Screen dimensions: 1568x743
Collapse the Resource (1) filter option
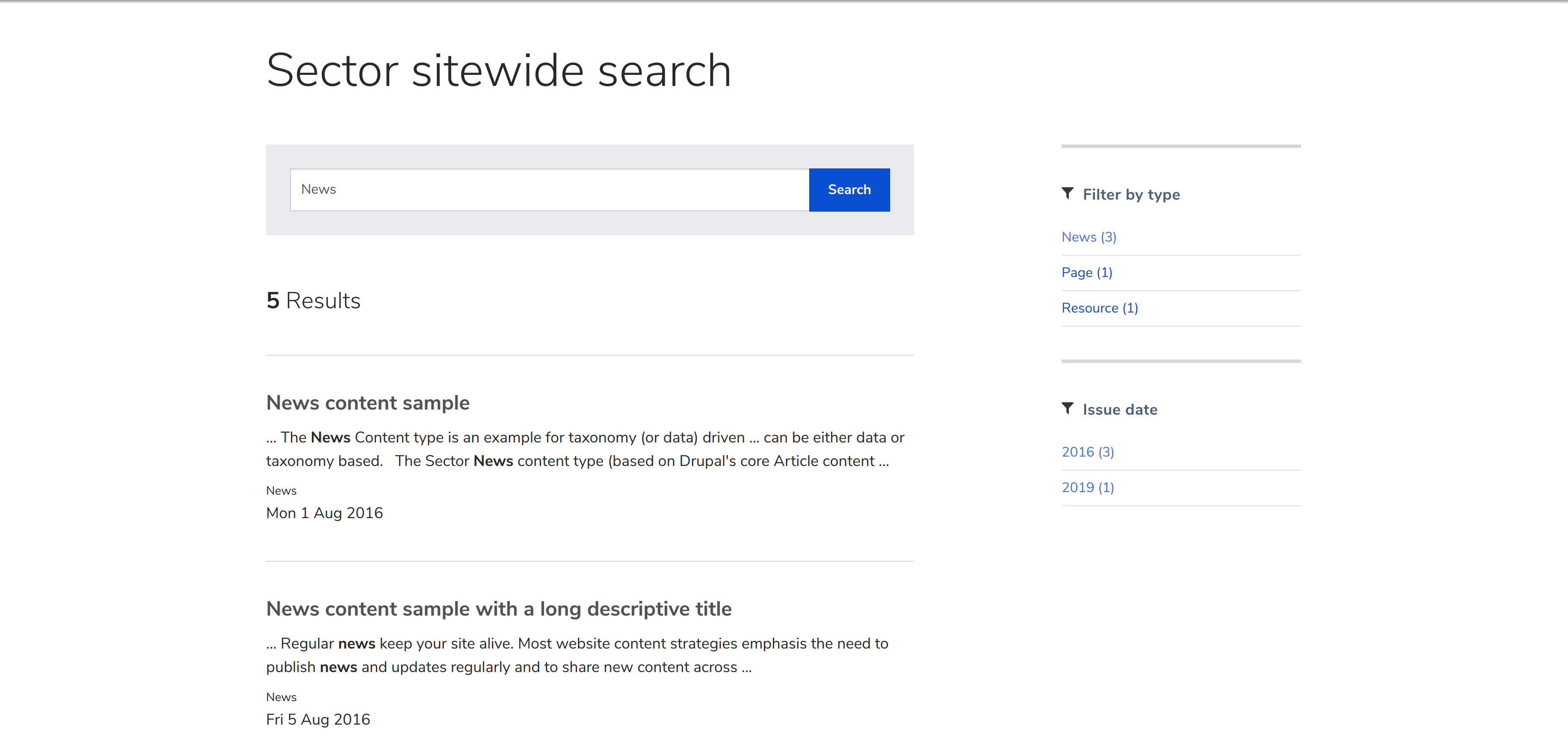1100,307
